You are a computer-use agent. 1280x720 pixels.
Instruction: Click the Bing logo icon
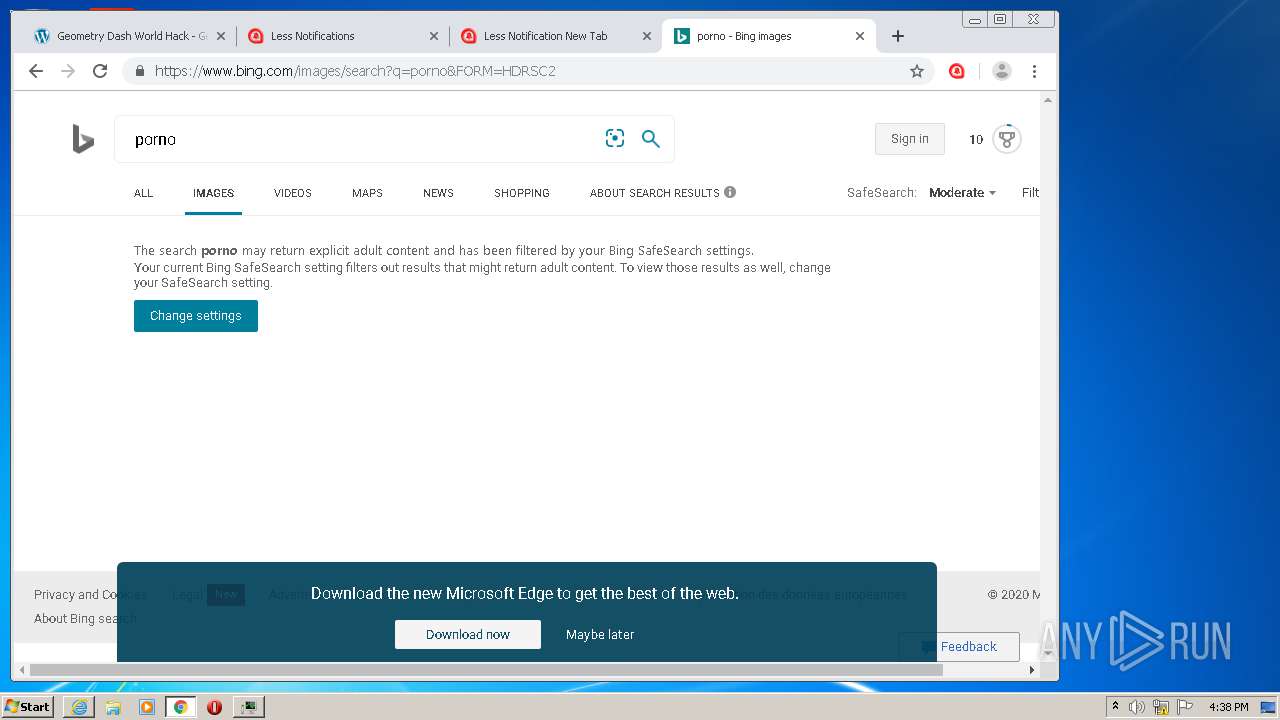pos(83,139)
